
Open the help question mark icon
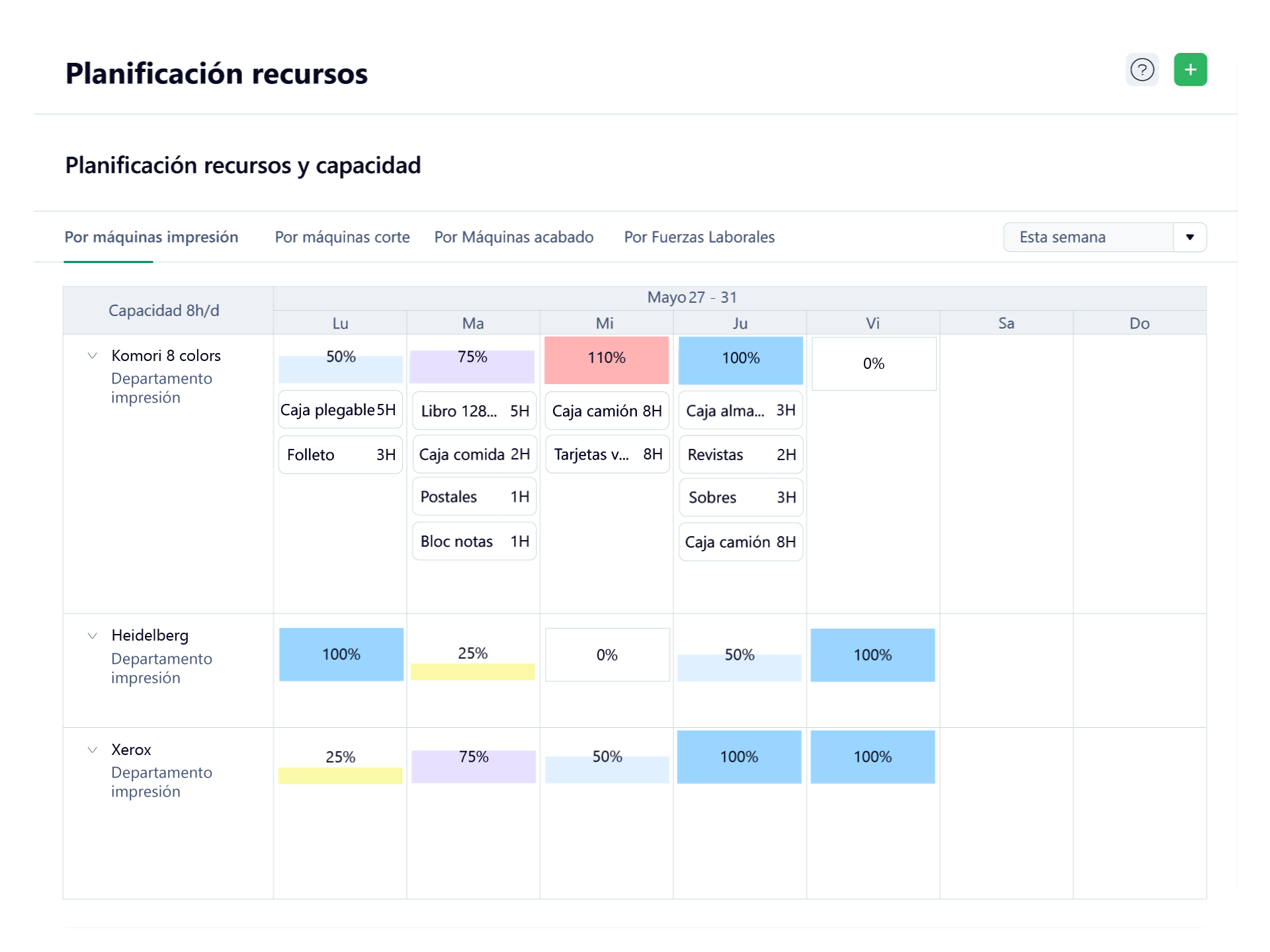[x=1142, y=69]
